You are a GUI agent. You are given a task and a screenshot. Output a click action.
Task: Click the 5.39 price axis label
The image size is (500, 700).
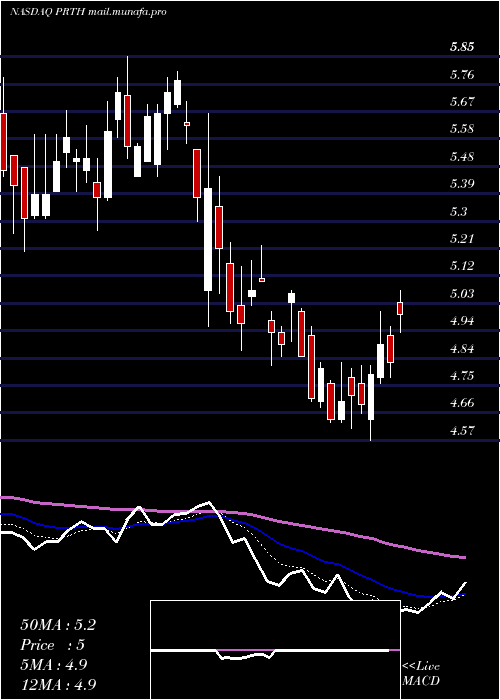[x=462, y=183]
